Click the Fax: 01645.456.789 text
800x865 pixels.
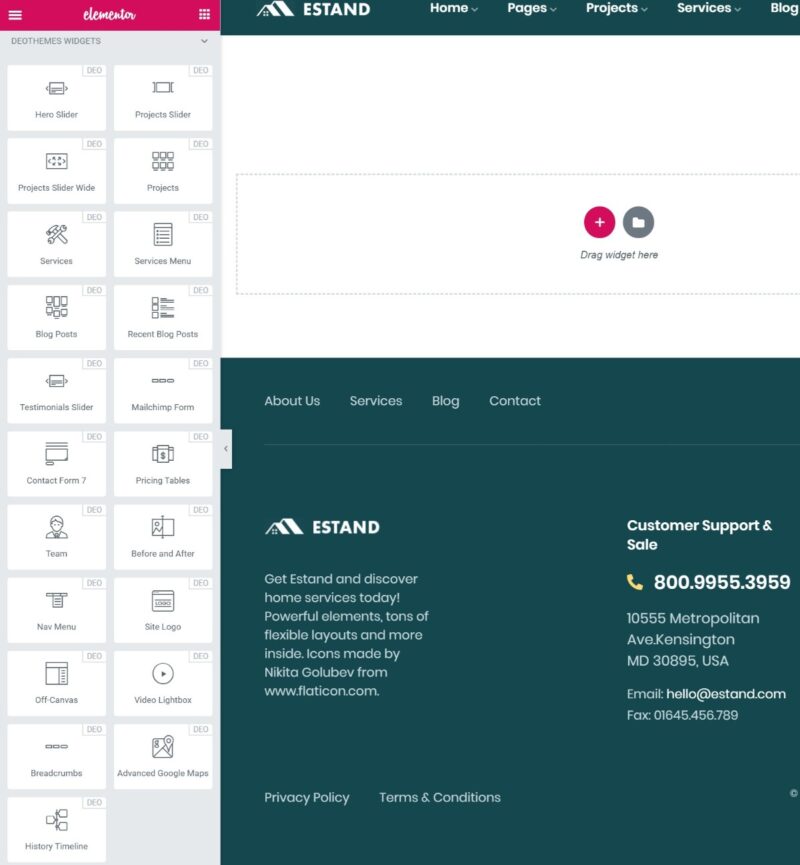click(x=682, y=716)
